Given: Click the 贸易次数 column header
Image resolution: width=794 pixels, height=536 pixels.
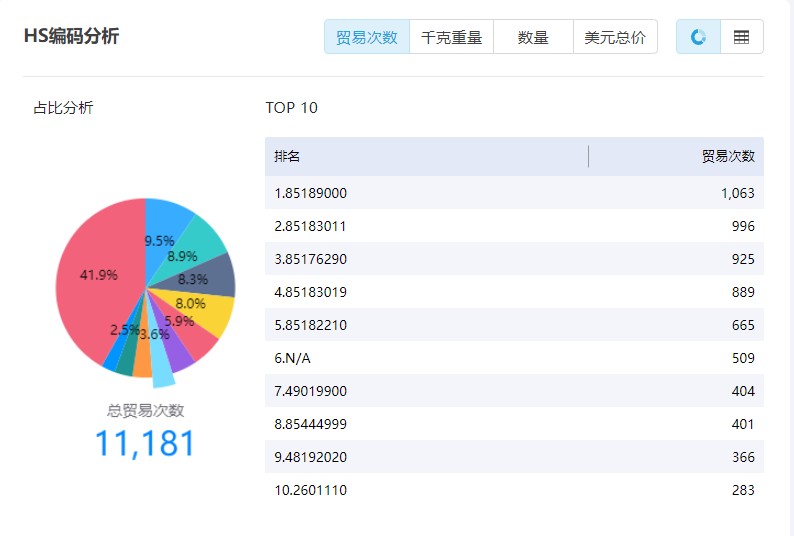Looking at the screenshot, I should (x=728, y=156).
